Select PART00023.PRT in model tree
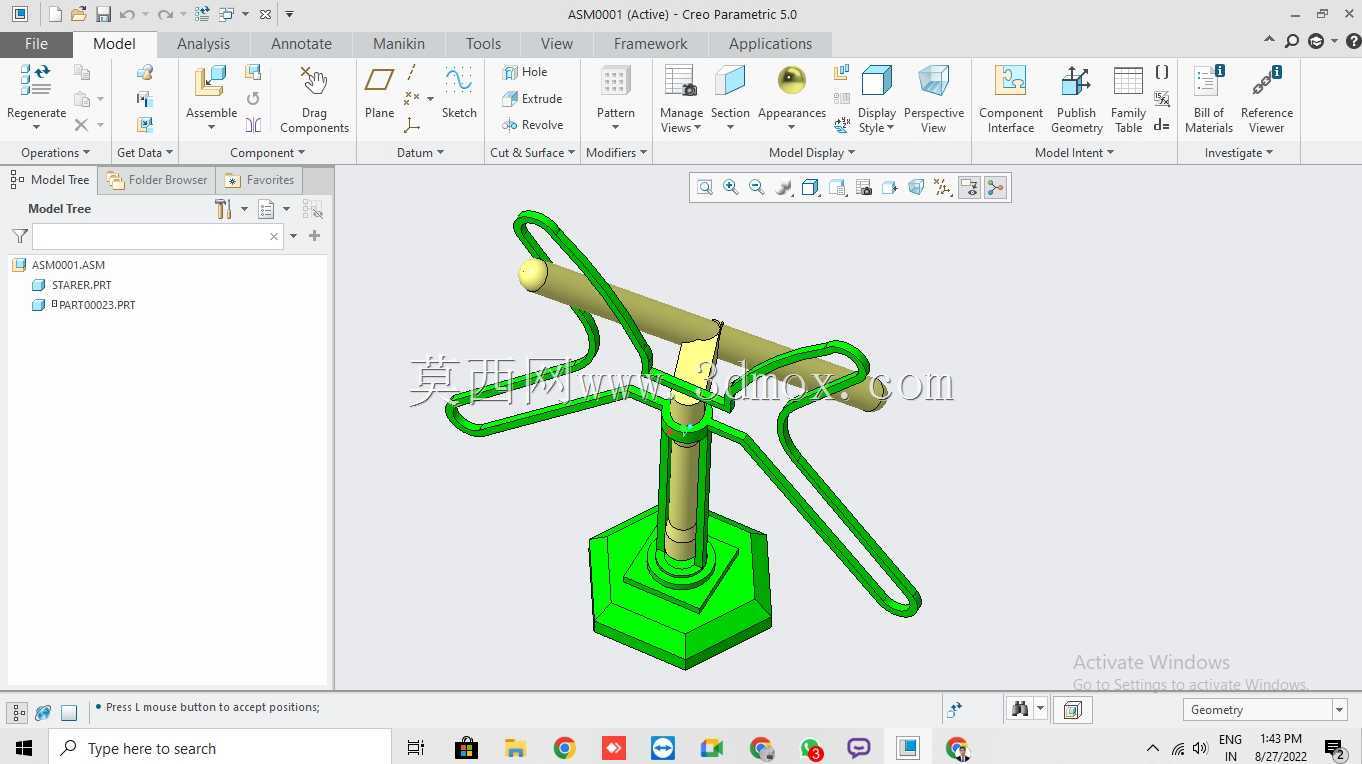The image size is (1362, 764). 96,305
